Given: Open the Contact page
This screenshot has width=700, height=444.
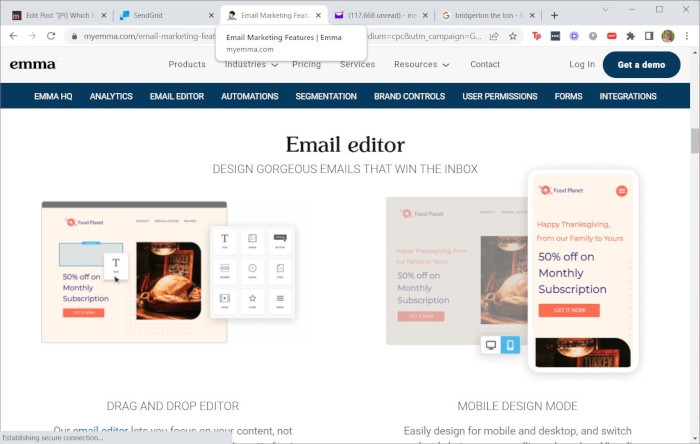Looking at the screenshot, I should 485,64.
